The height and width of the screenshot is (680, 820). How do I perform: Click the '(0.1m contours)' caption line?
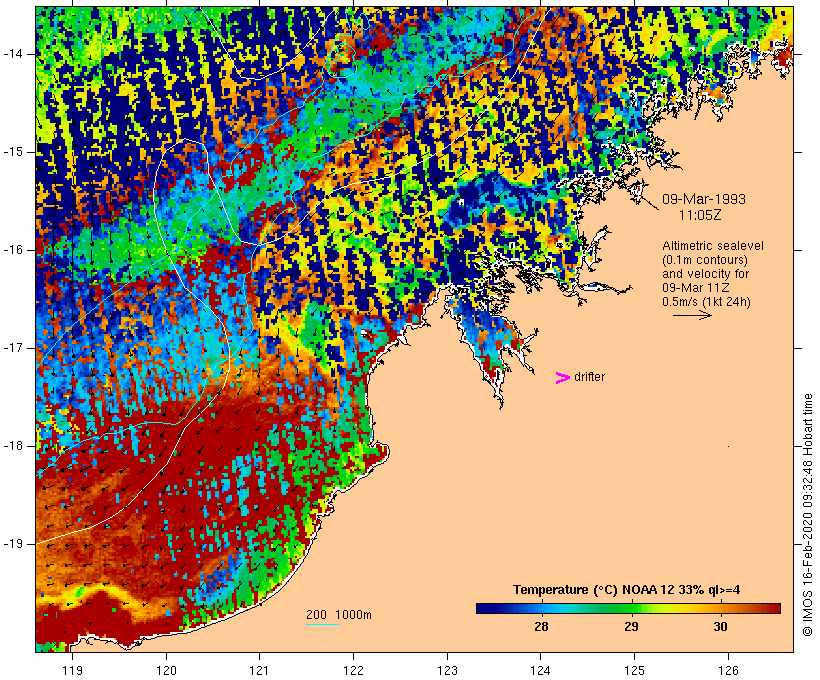pyautogui.click(x=704, y=260)
